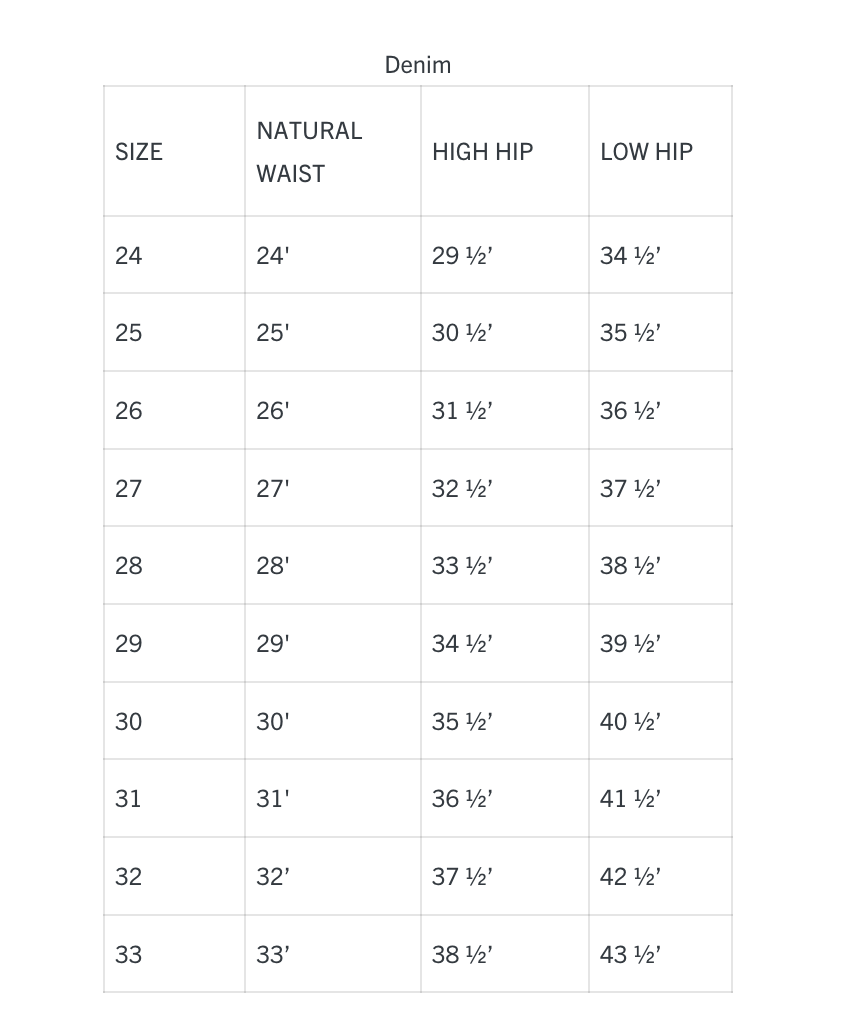The width and height of the screenshot is (842, 1026).
Task: Click size 32 in the SIZE column
Action: pyautogui.click(x=129, y=877)
